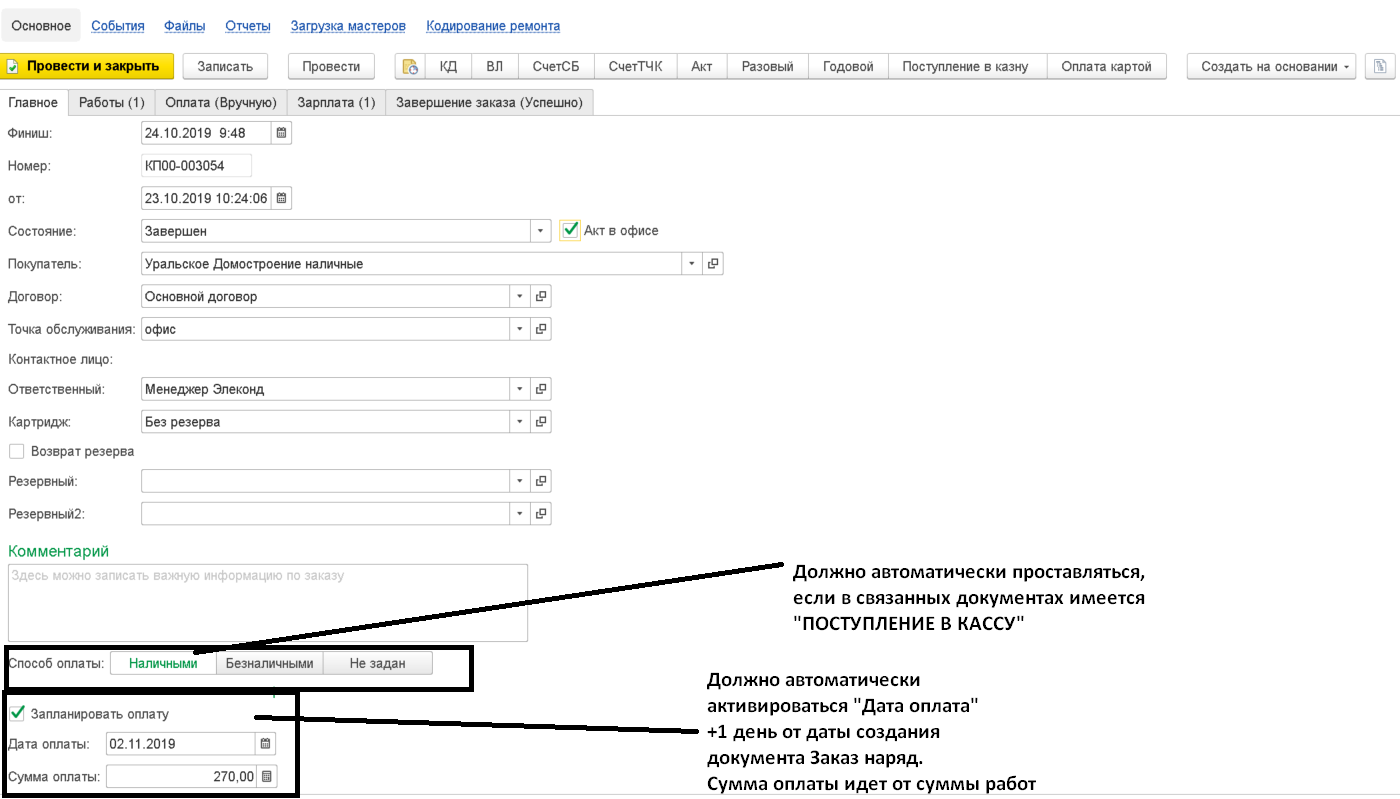Open the Создать на основании dropdown

pyautogui.click(x=1271, y=67)
